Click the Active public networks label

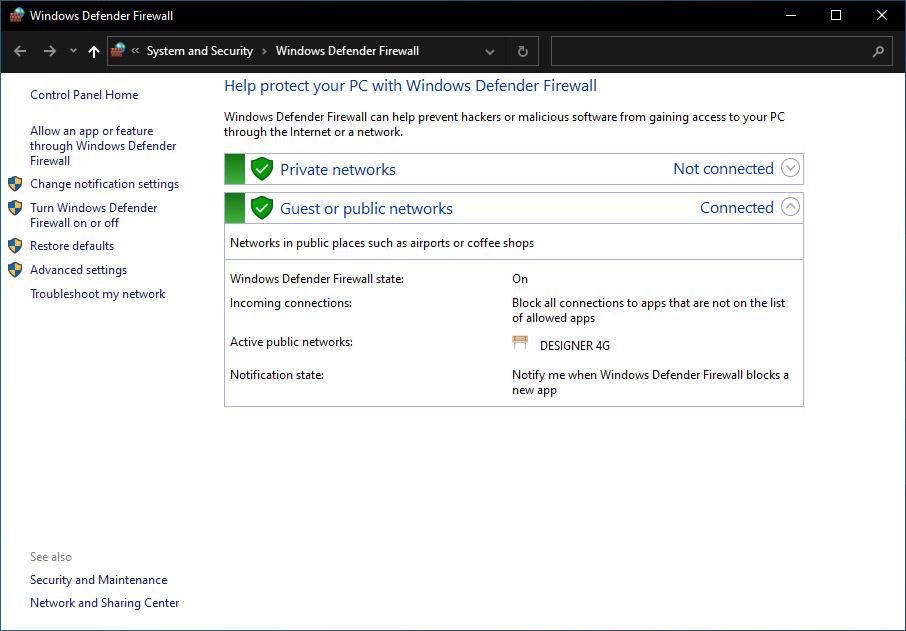coord(291,342)
